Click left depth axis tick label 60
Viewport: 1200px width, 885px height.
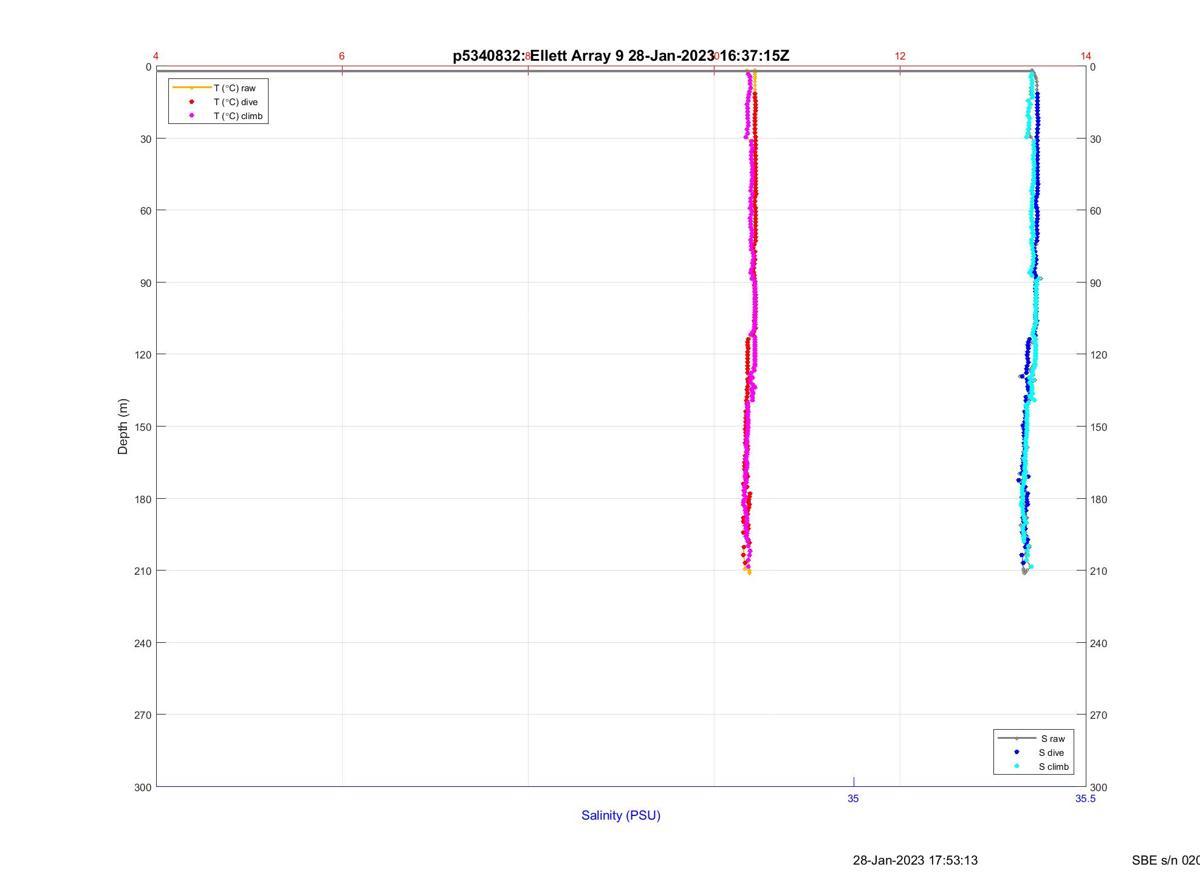pyautogui.click(x=145, y=211)
